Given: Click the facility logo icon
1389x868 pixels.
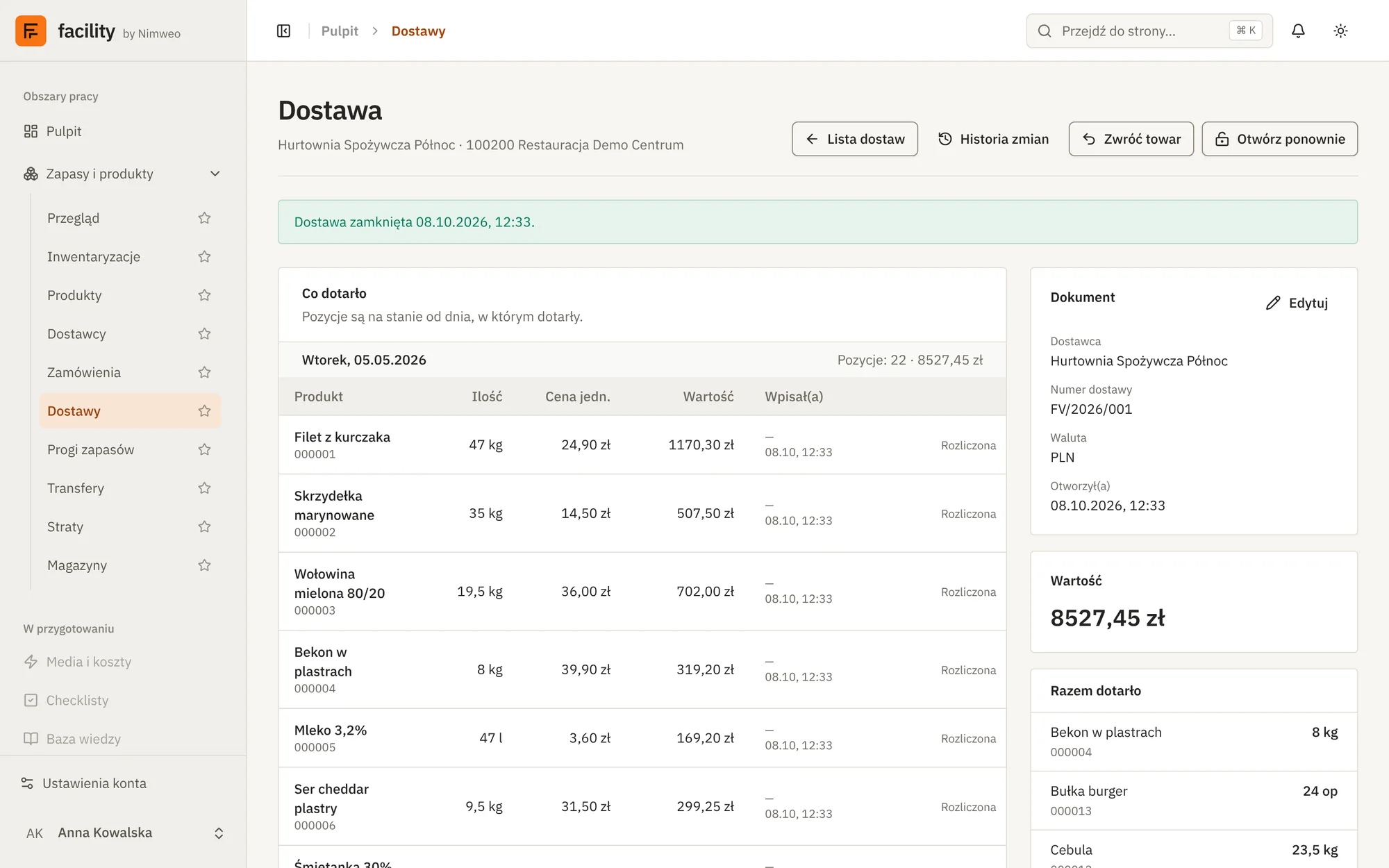Looking at the screenshot, I should point(31,31).
